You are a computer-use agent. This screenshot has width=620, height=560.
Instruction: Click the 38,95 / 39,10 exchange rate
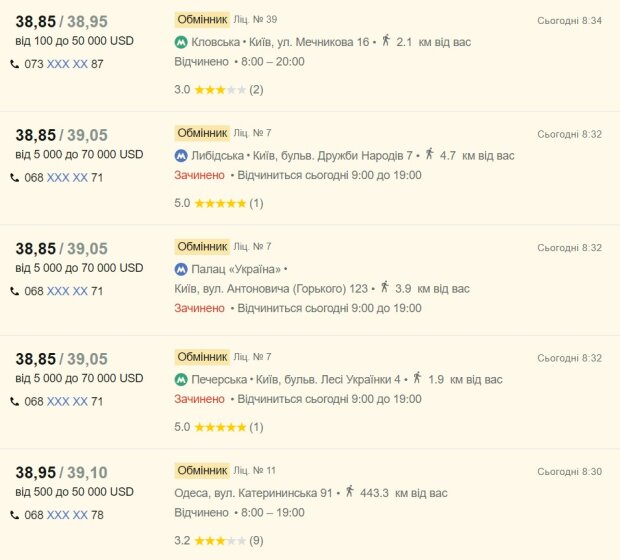(x=61, y=473)
